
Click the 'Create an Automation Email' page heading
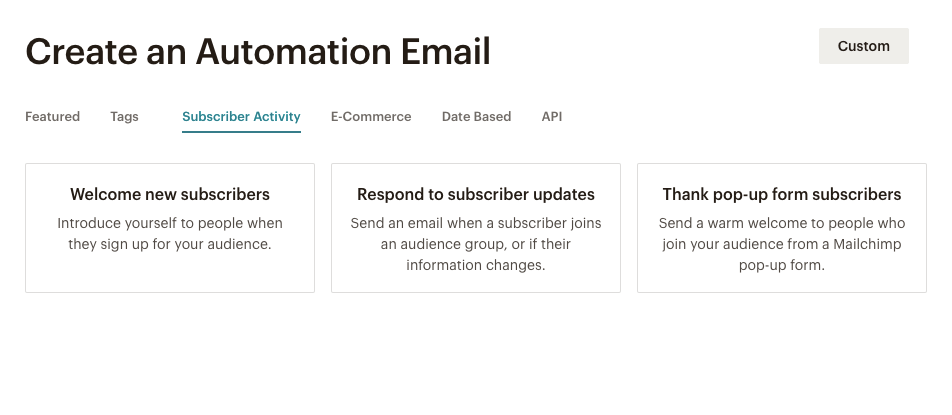point(258,51)
